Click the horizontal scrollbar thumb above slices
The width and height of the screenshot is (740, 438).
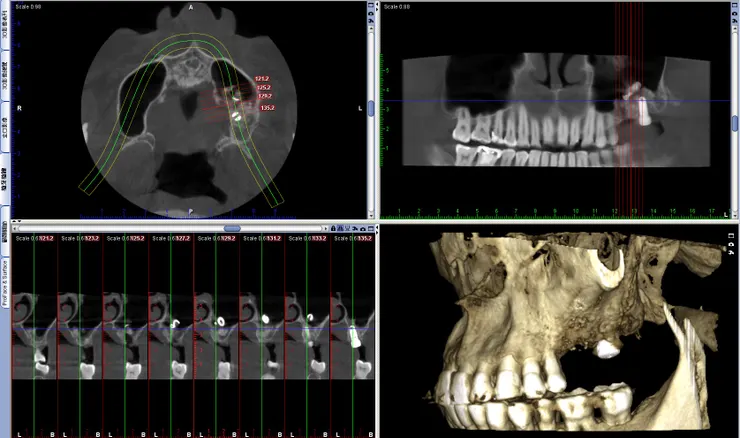232,228
